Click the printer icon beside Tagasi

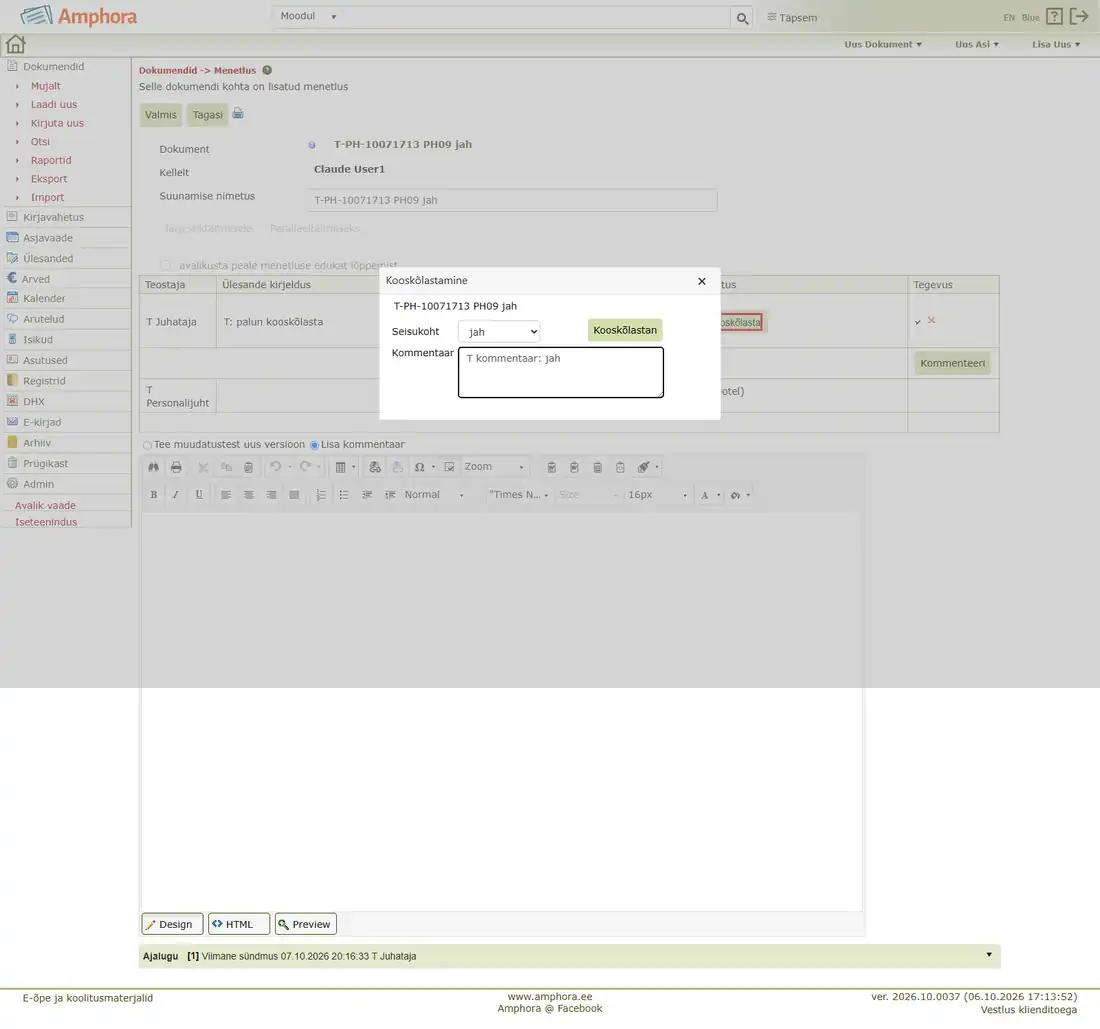tap(238, 114)
